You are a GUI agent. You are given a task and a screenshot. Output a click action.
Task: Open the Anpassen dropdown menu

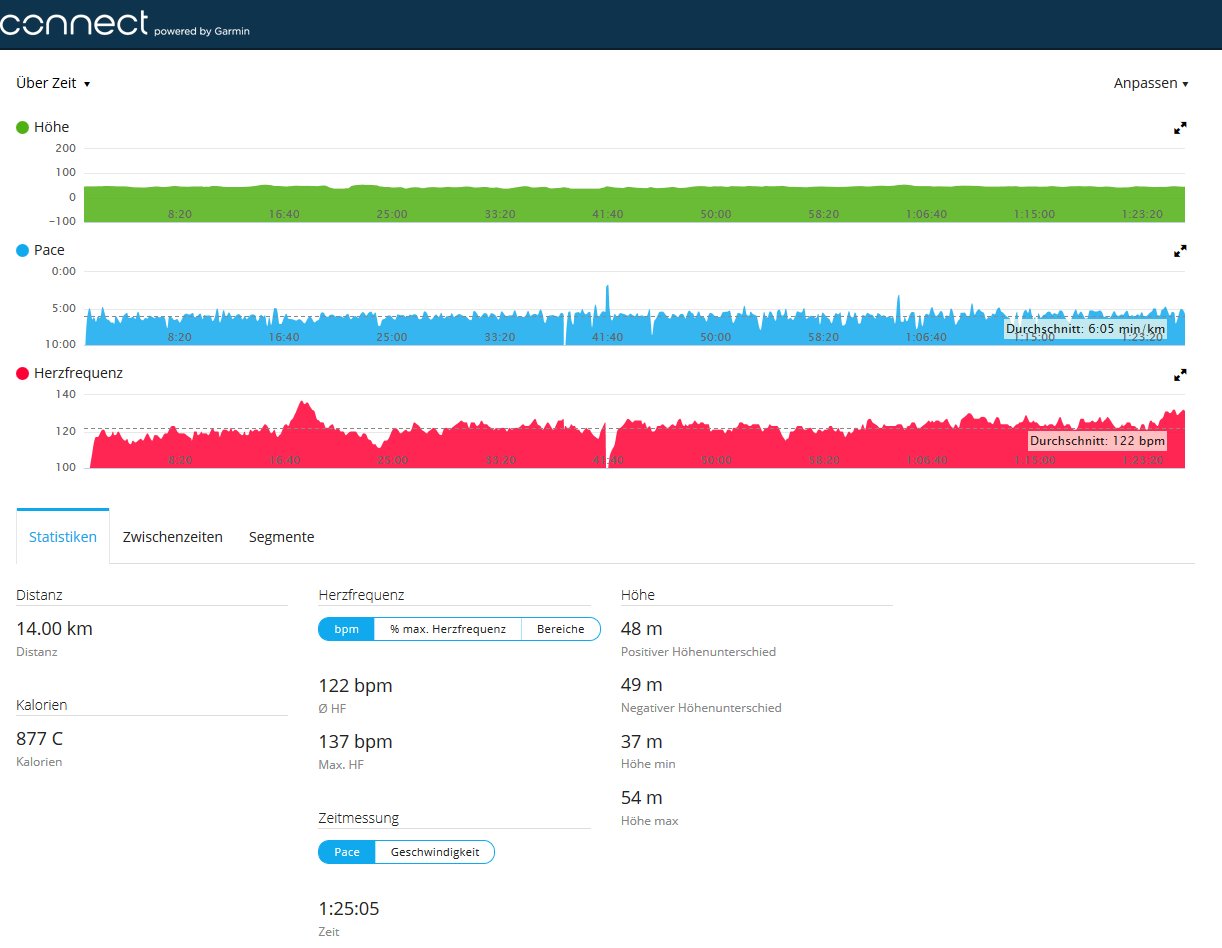click(x=1150, y=84)
